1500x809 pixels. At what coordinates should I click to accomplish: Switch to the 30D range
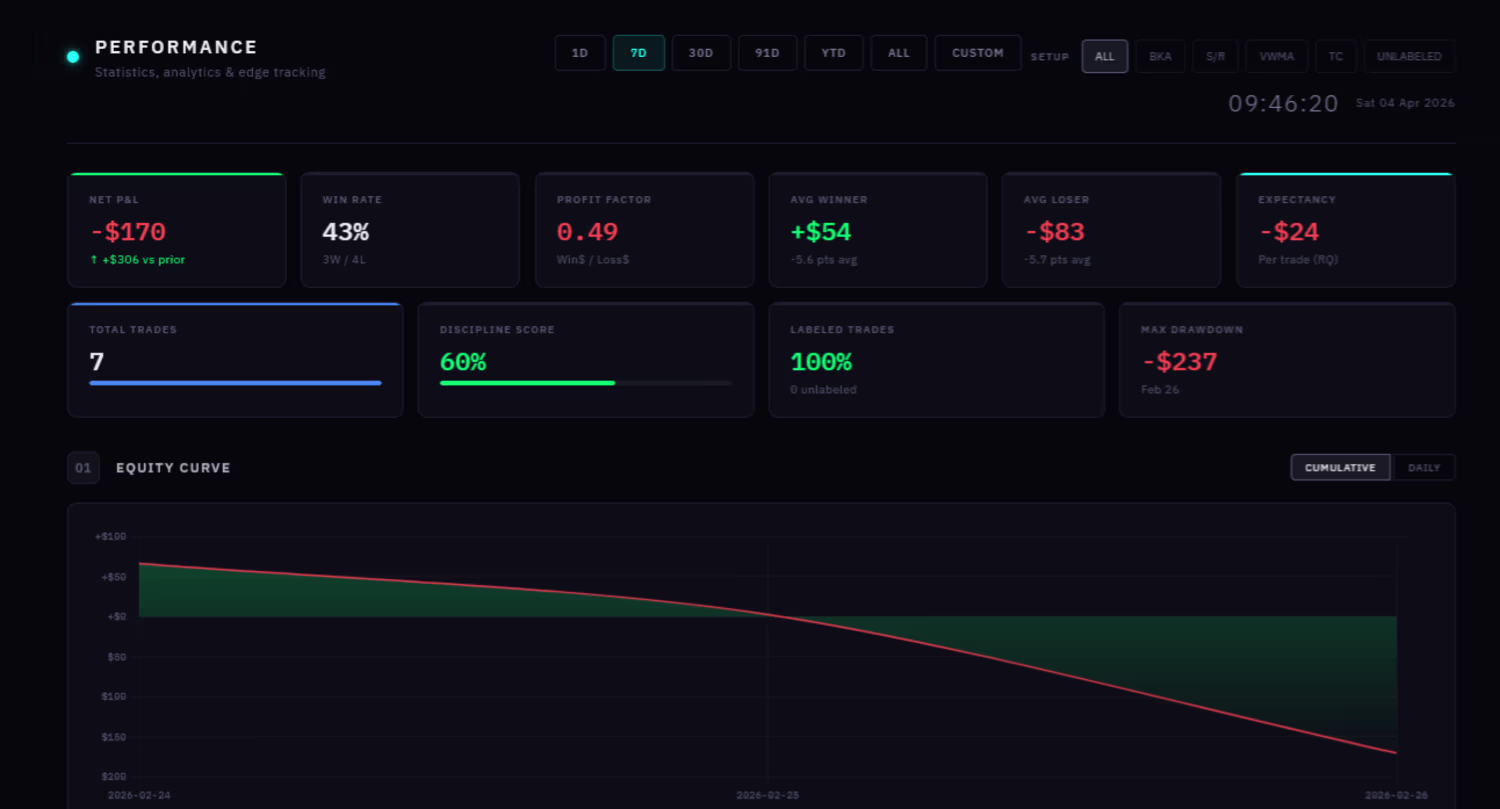pos(701,53)
